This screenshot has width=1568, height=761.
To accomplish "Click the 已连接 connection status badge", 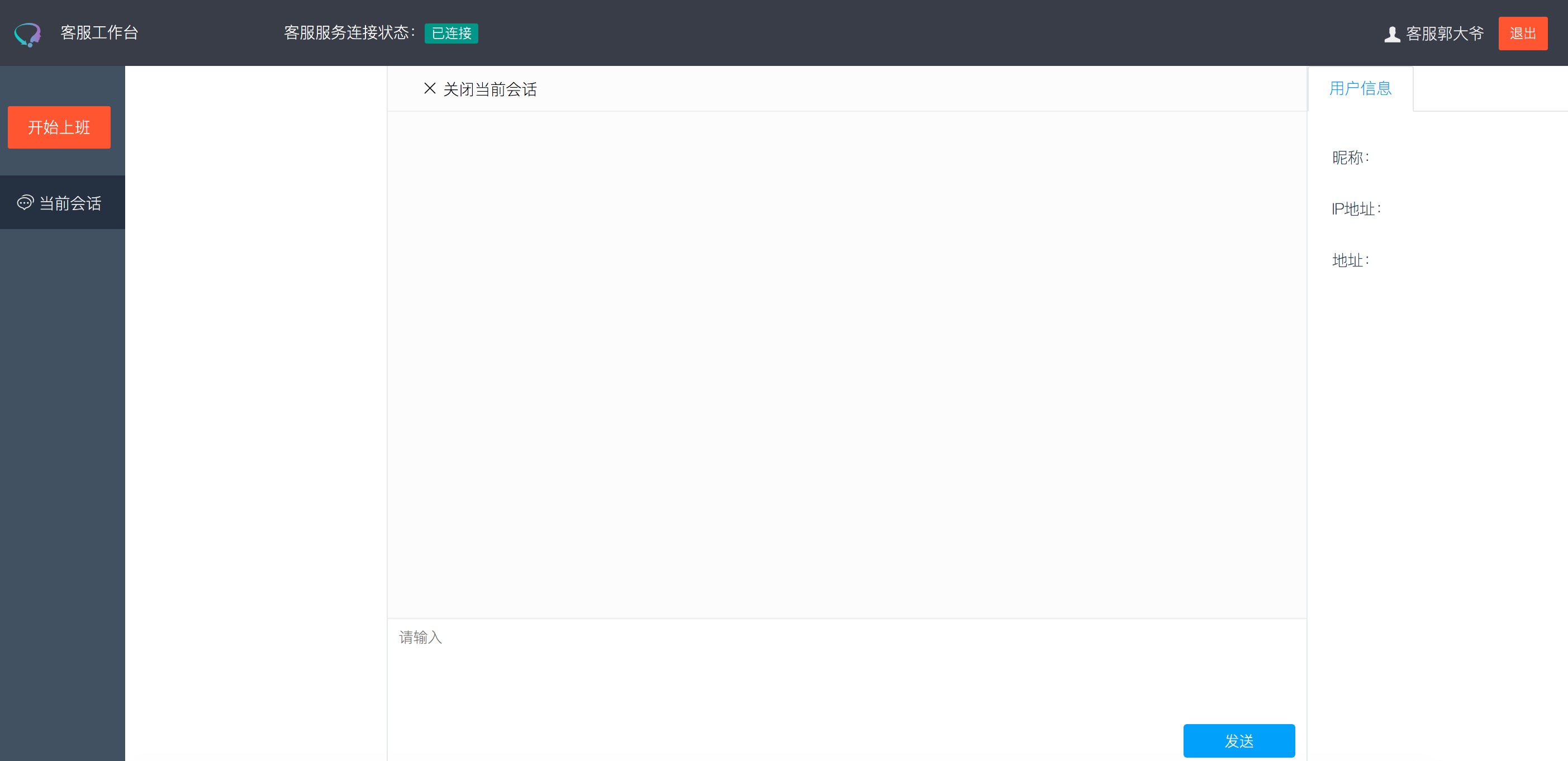I will (451, 34).
